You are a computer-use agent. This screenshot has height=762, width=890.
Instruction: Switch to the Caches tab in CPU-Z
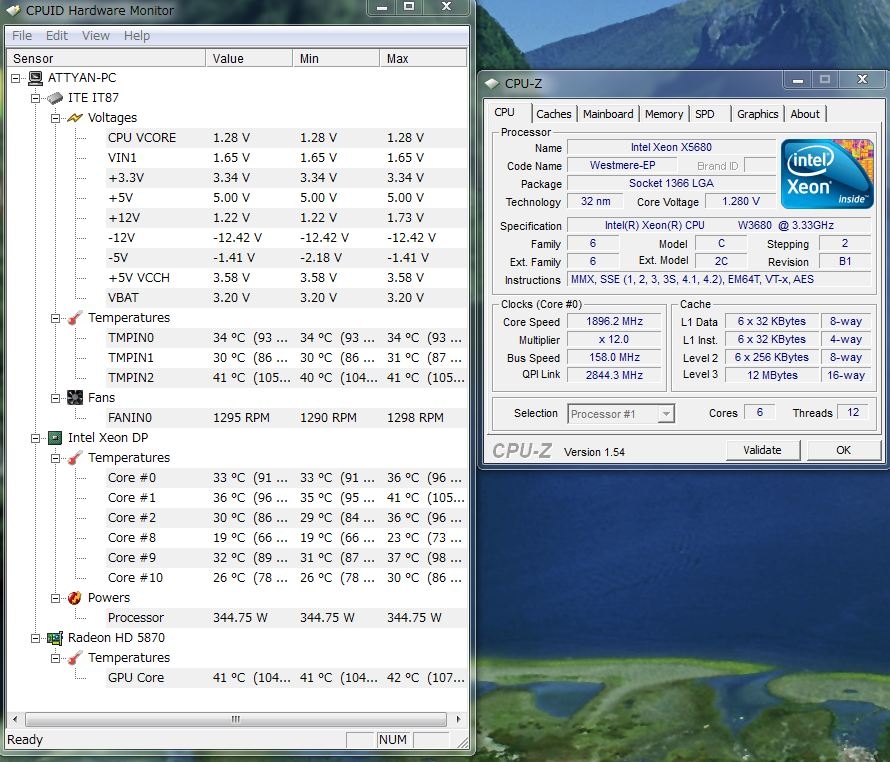(553, 114)
